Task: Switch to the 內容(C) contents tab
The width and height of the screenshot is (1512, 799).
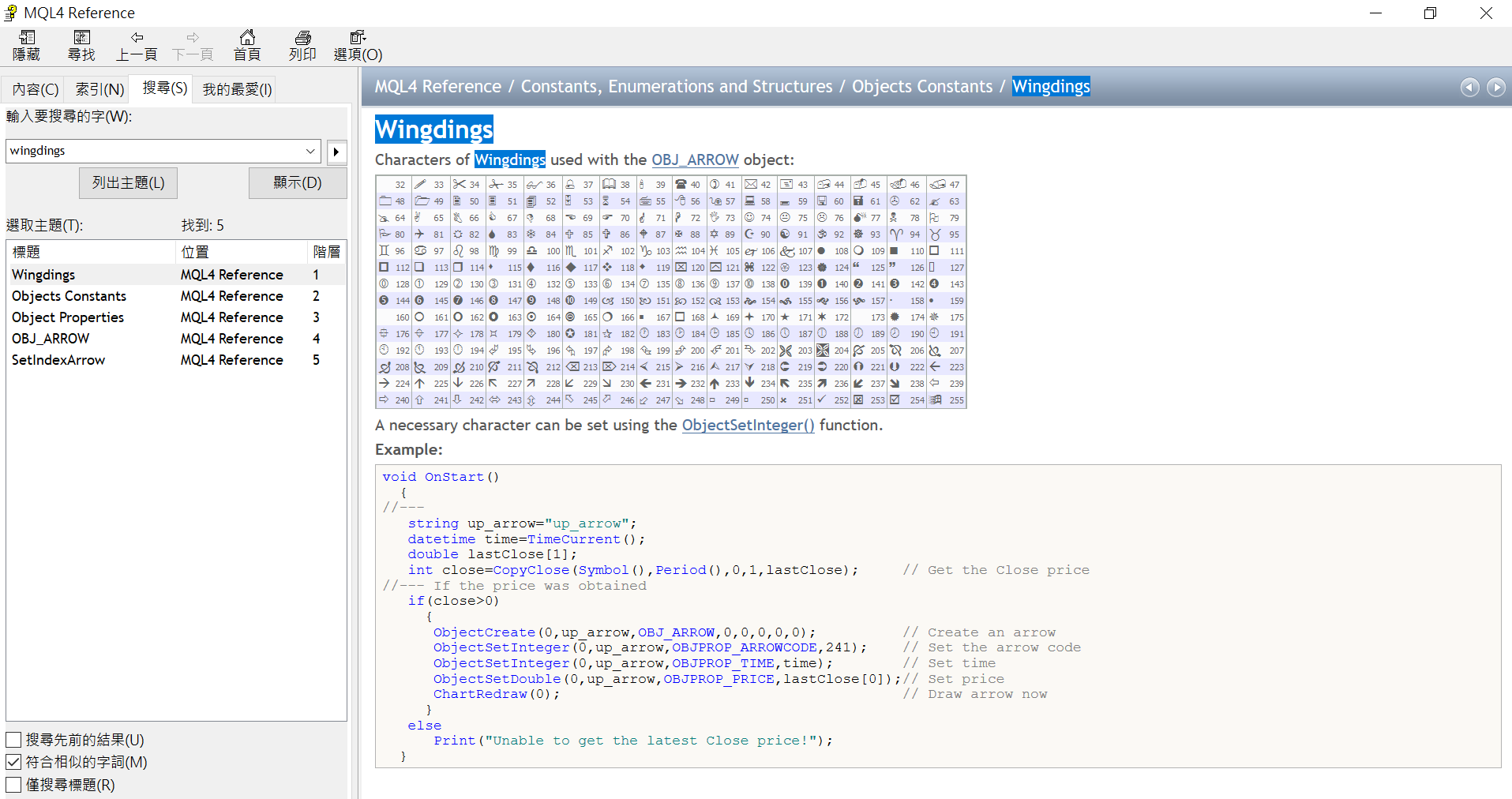Action: coord(36,90)
